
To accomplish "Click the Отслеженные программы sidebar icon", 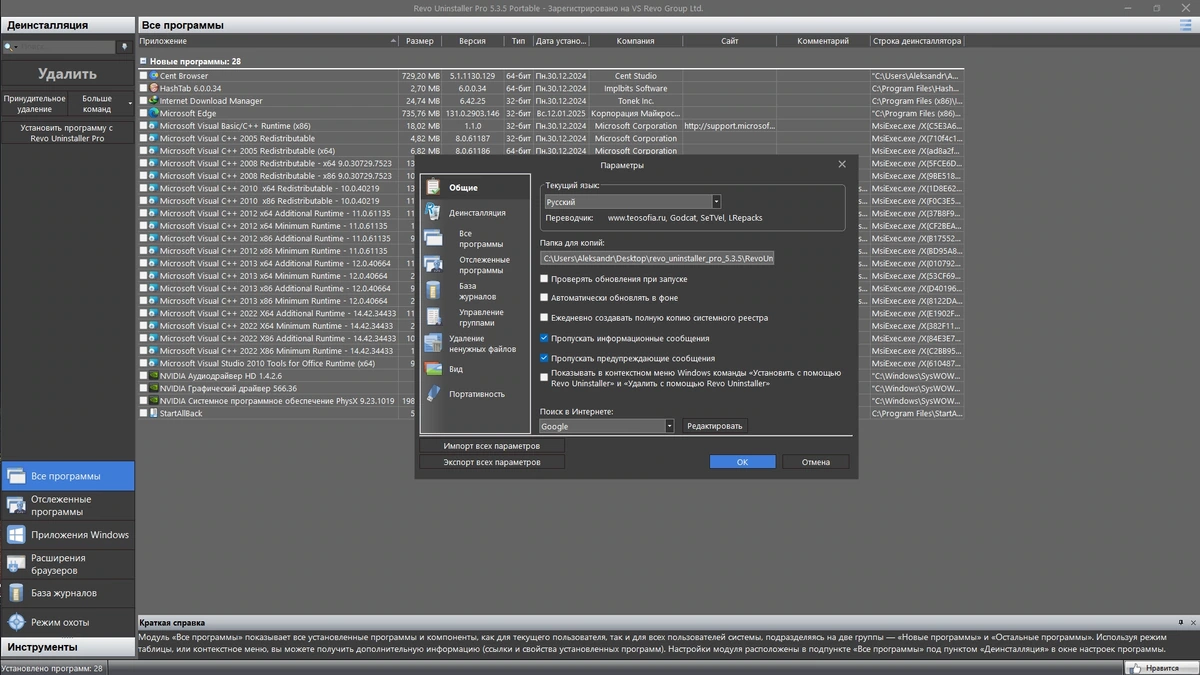I will 16,505.
